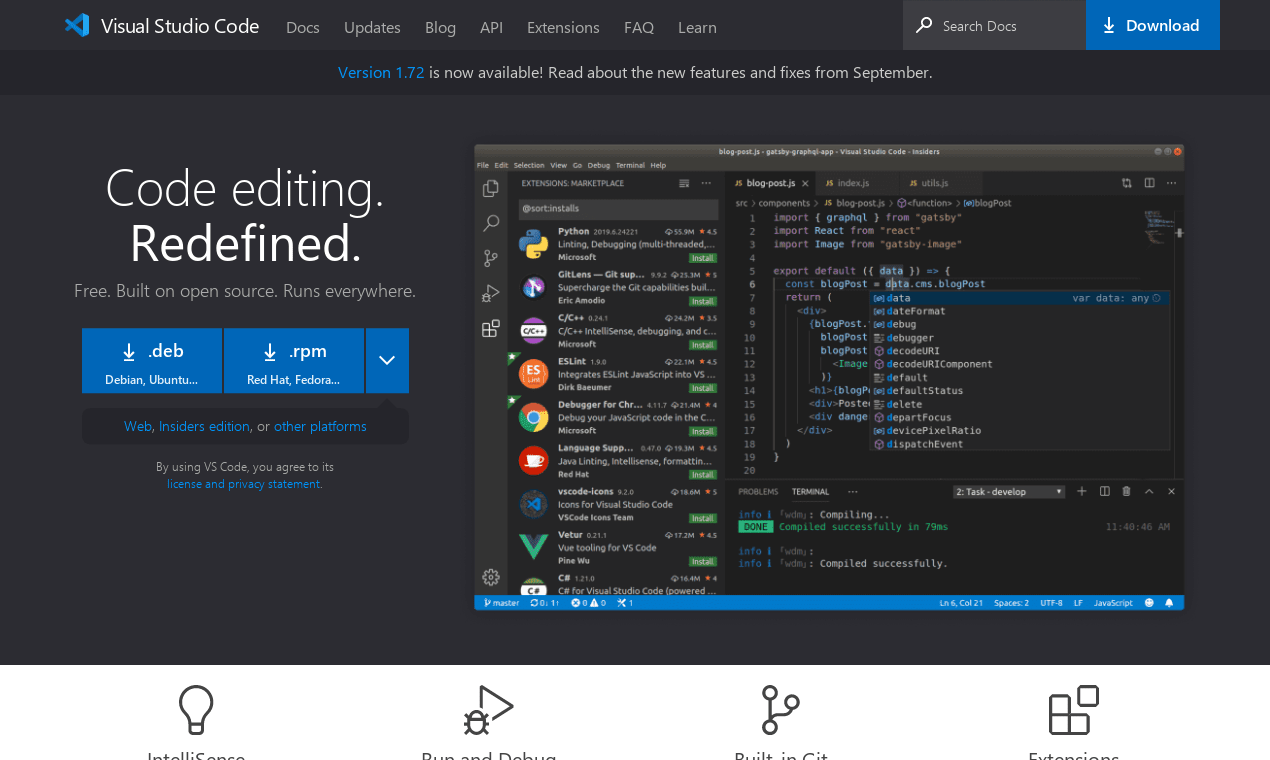Viewport: 1270px width, 760px height.
Task: Click the Manage gear icon in screenshot activity bar
Action: click(x=490, y=576)
